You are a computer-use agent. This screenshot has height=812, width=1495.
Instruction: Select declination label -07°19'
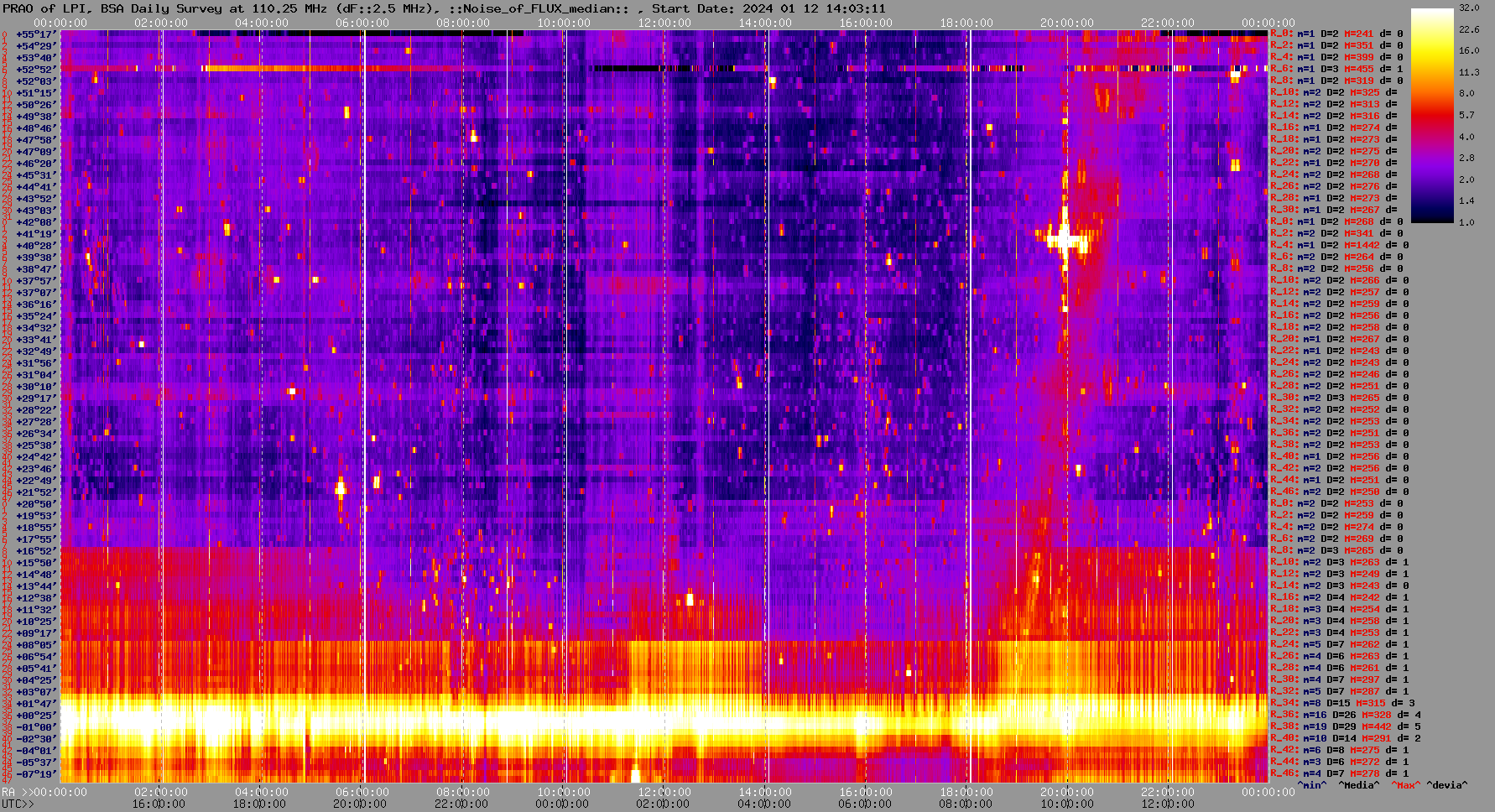tap(36, 774)
